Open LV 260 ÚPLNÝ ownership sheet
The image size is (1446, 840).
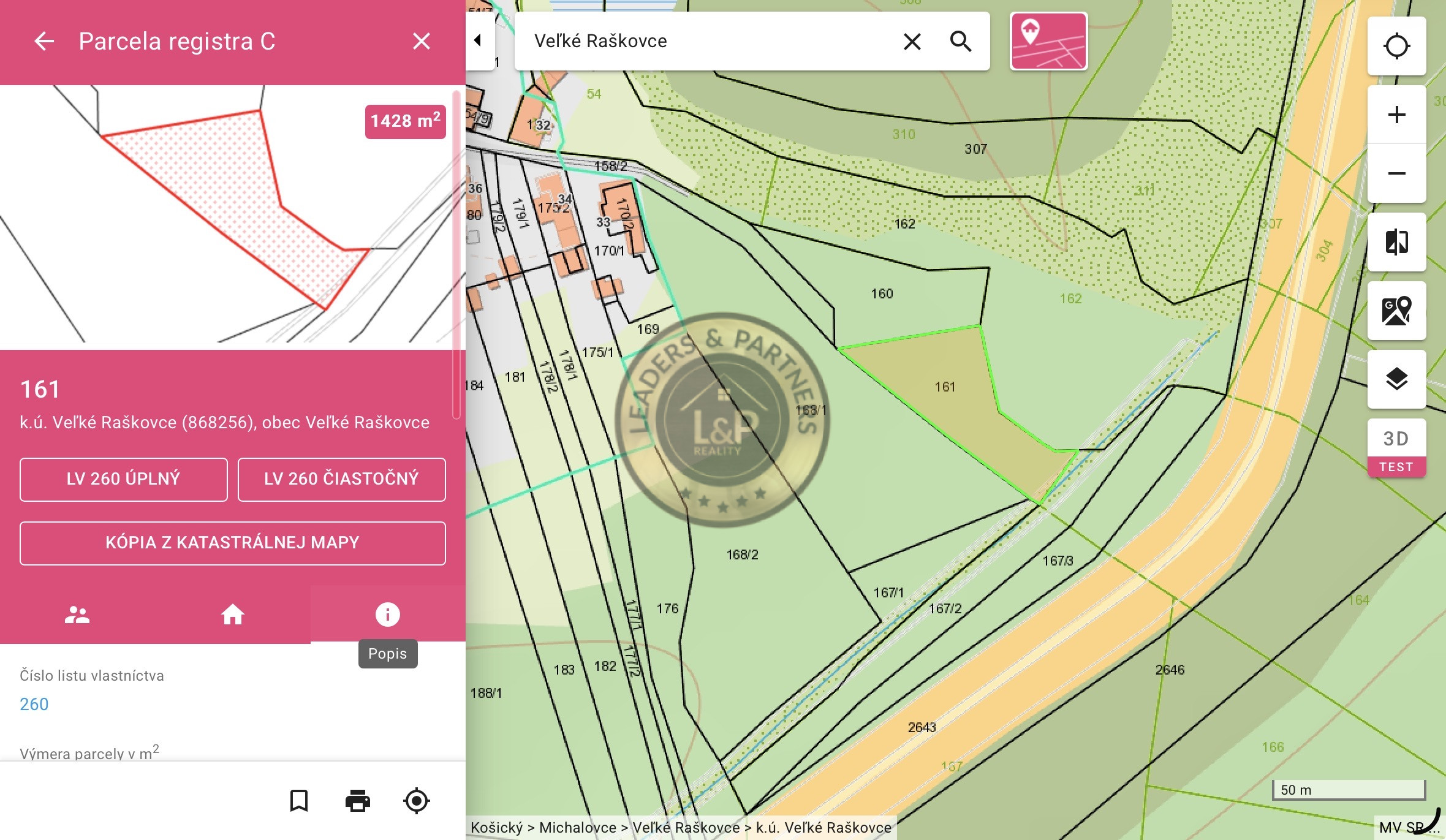tap(124, 479)
